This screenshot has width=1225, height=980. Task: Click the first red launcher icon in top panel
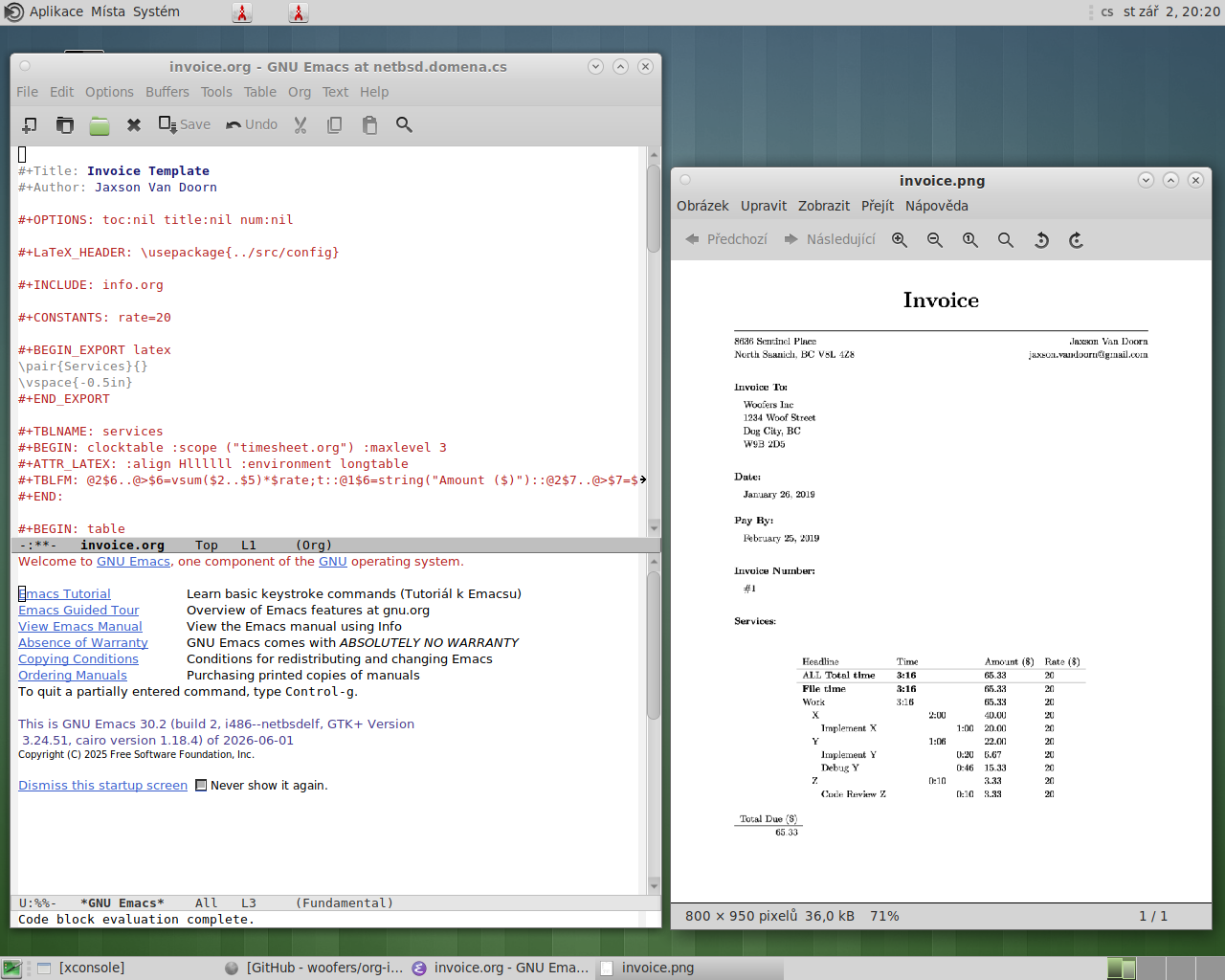242,12
